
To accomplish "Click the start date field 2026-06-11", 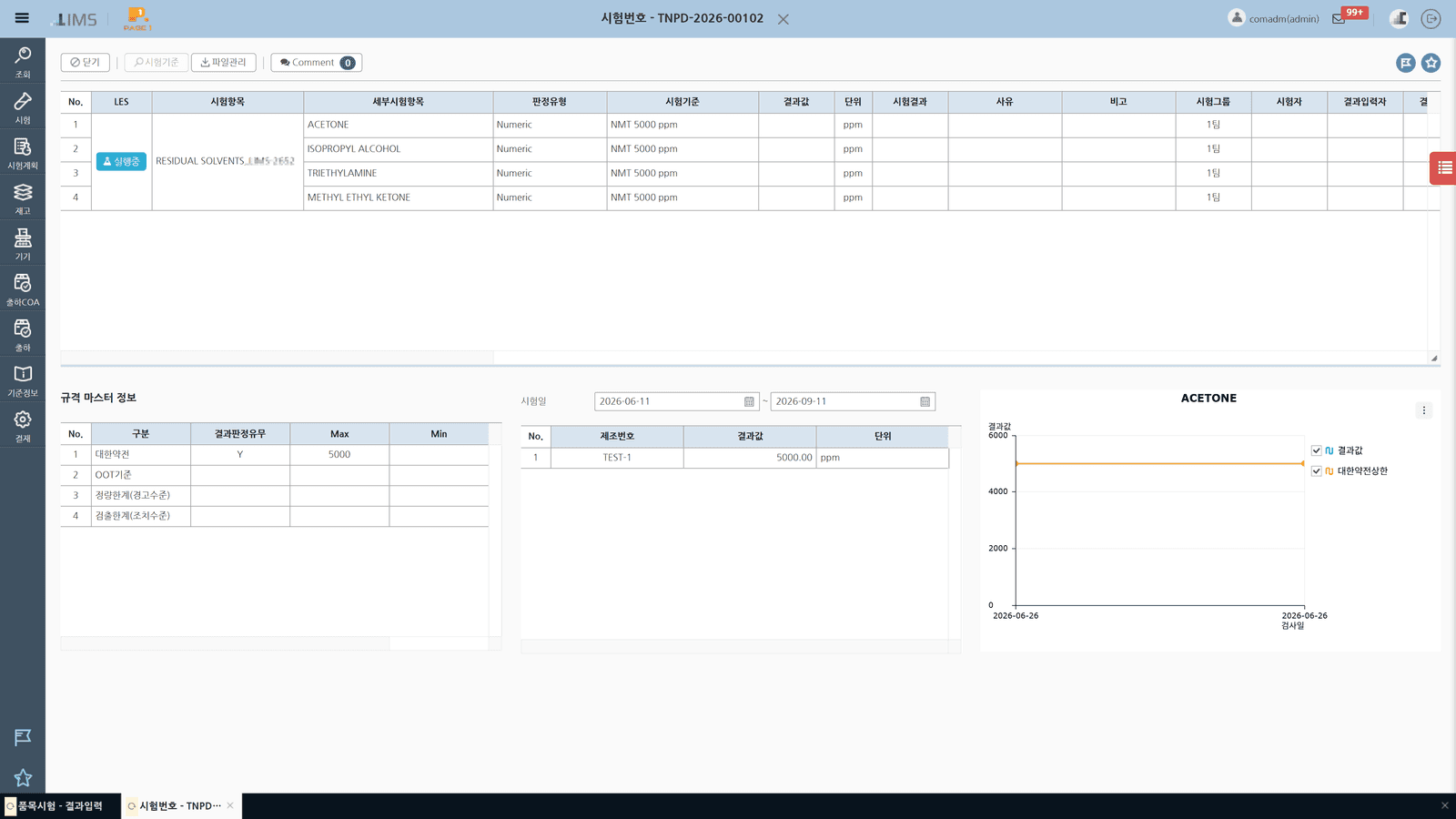I will pos(677,401).
